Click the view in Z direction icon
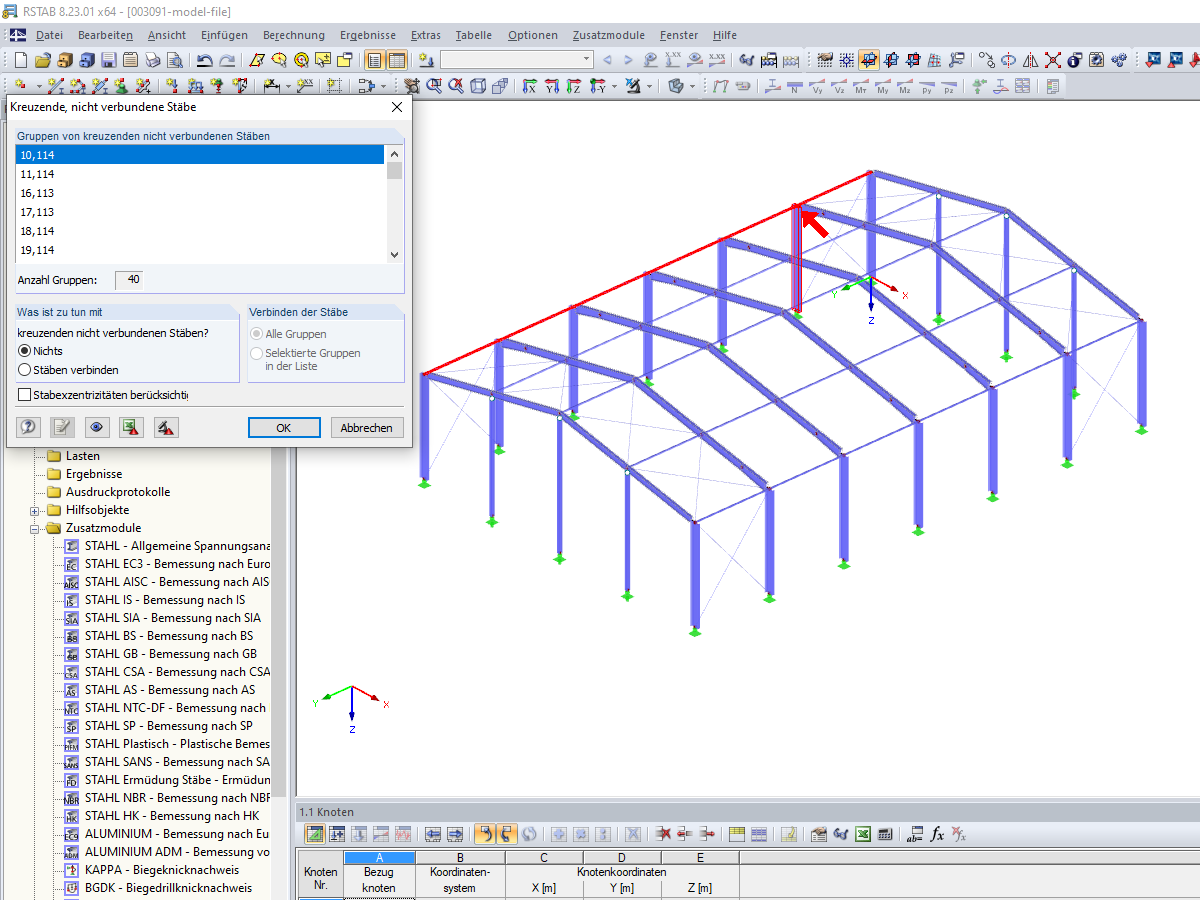The width and height of the screenshot is (1200, 900). click(x=573, y=87)
